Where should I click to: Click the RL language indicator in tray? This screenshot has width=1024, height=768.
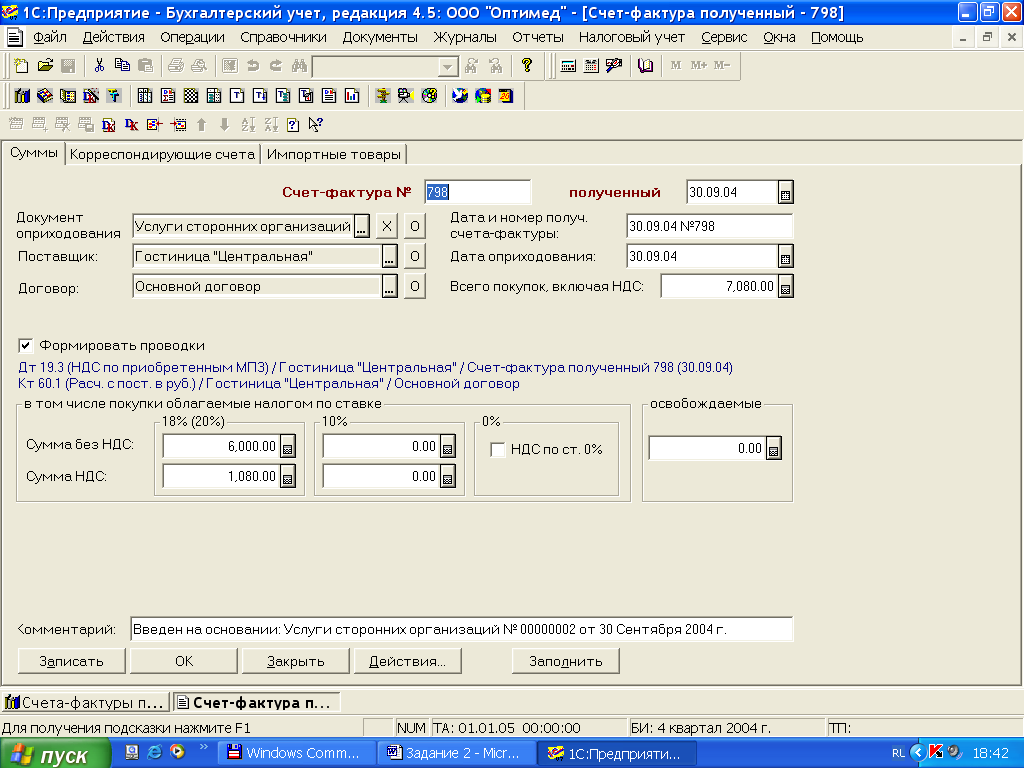click(899, 753)
